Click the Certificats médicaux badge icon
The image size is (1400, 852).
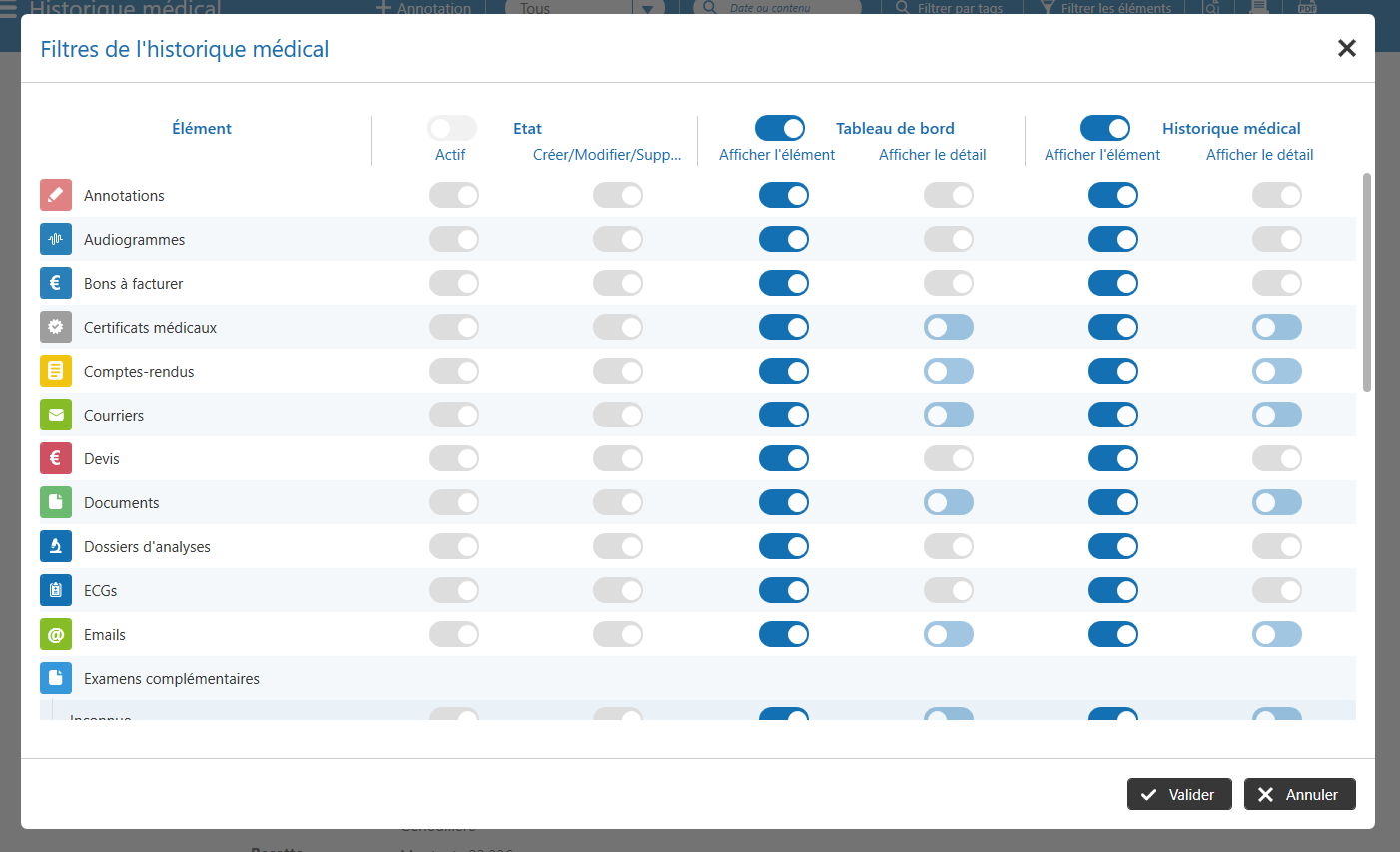56,327
